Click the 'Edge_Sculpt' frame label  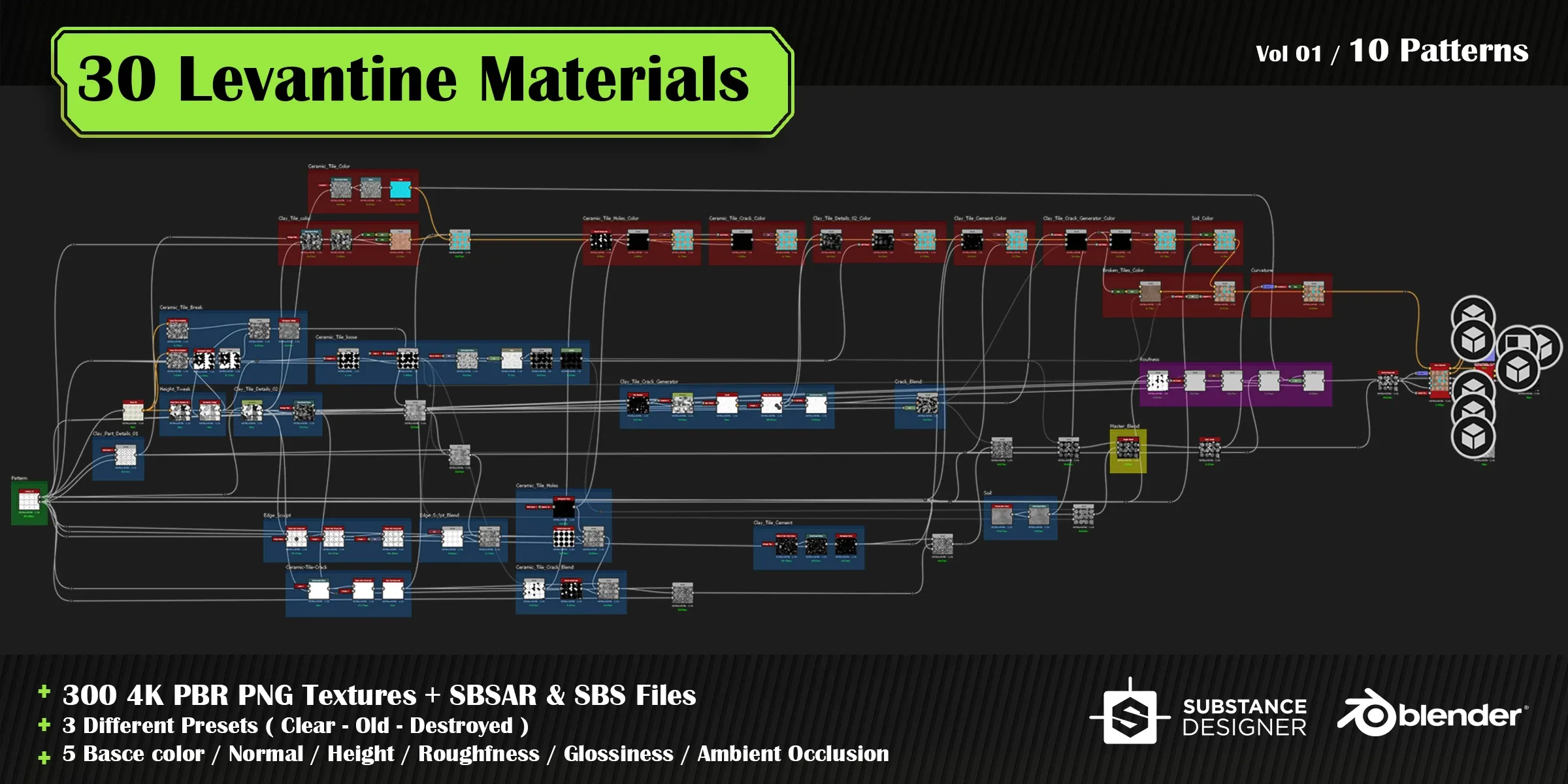tap(277, 515)
